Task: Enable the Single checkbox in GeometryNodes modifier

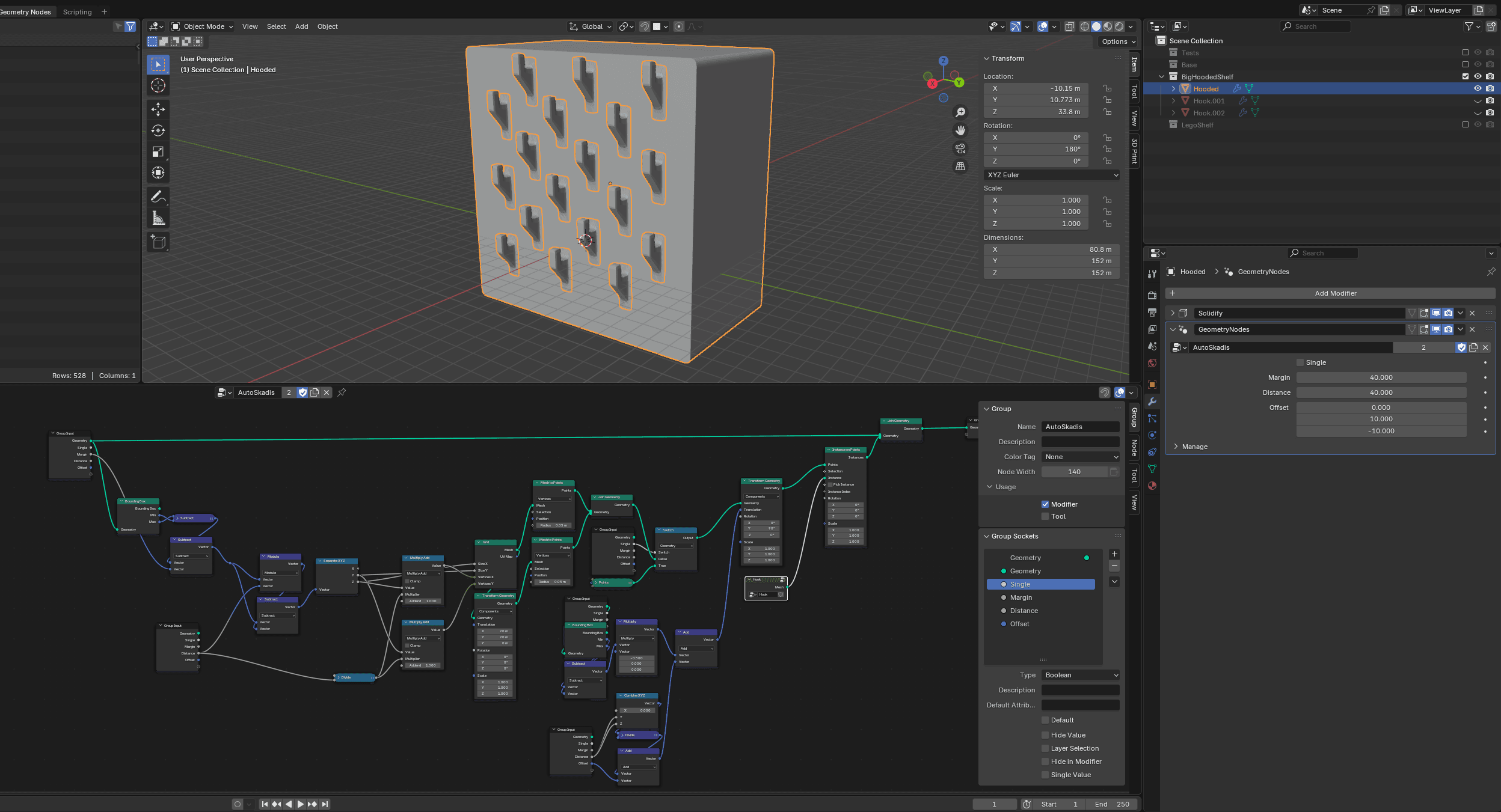Action: pos(1300,362)
